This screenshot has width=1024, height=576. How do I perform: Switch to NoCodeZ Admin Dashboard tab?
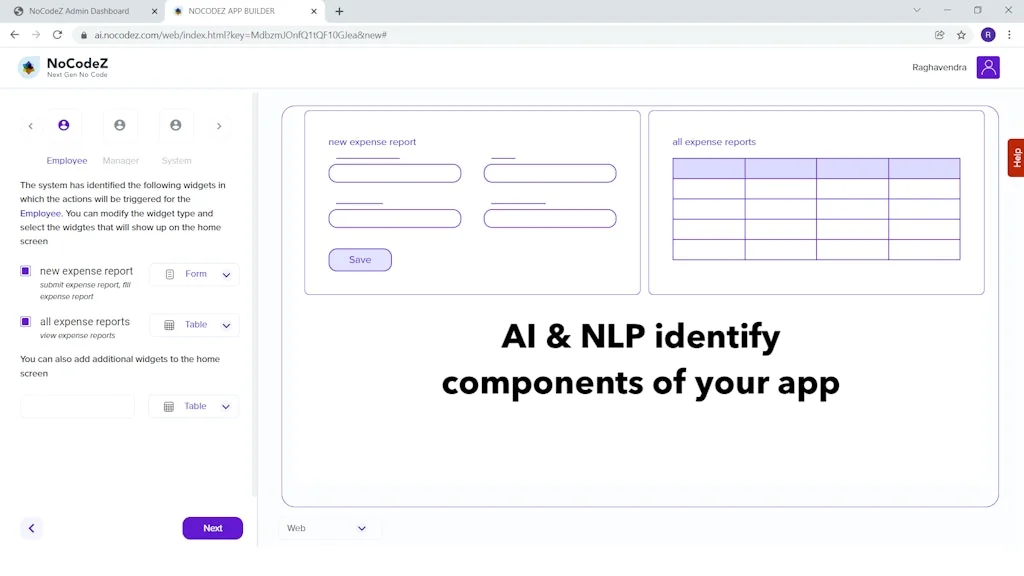80,11
